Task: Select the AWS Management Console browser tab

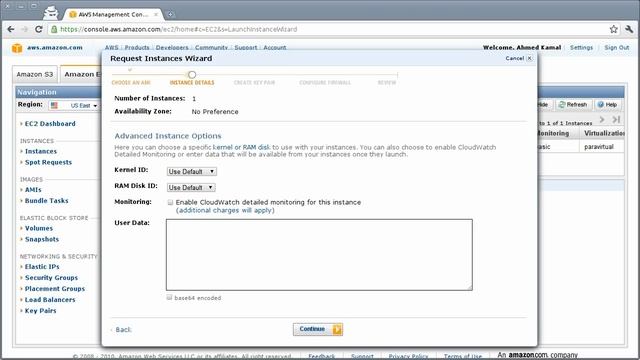Action: tap(113, 14)
